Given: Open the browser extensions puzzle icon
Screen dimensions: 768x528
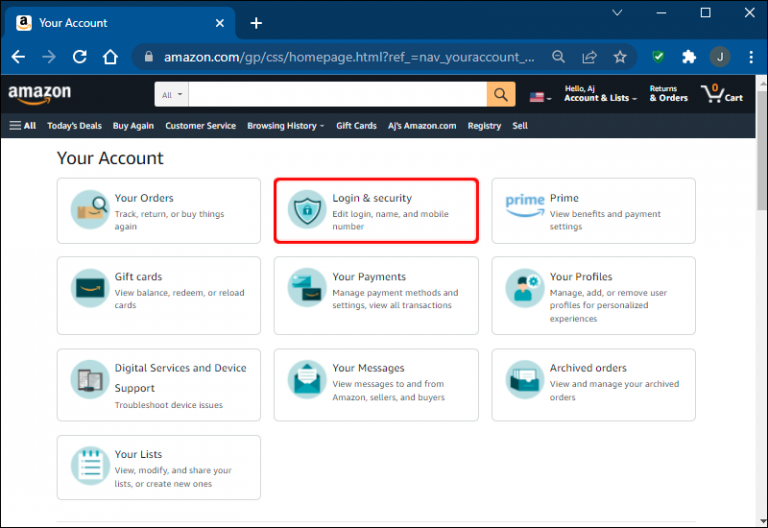Looking at the screenshot, I should tap(689, 57).
